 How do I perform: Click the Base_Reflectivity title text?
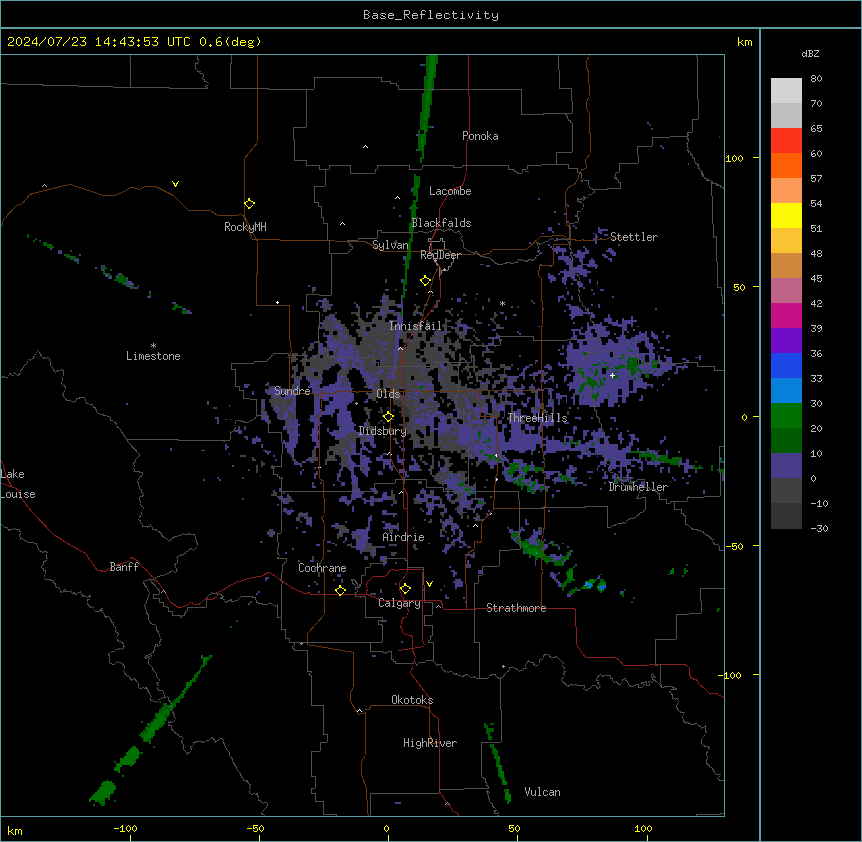coord(431,15)
